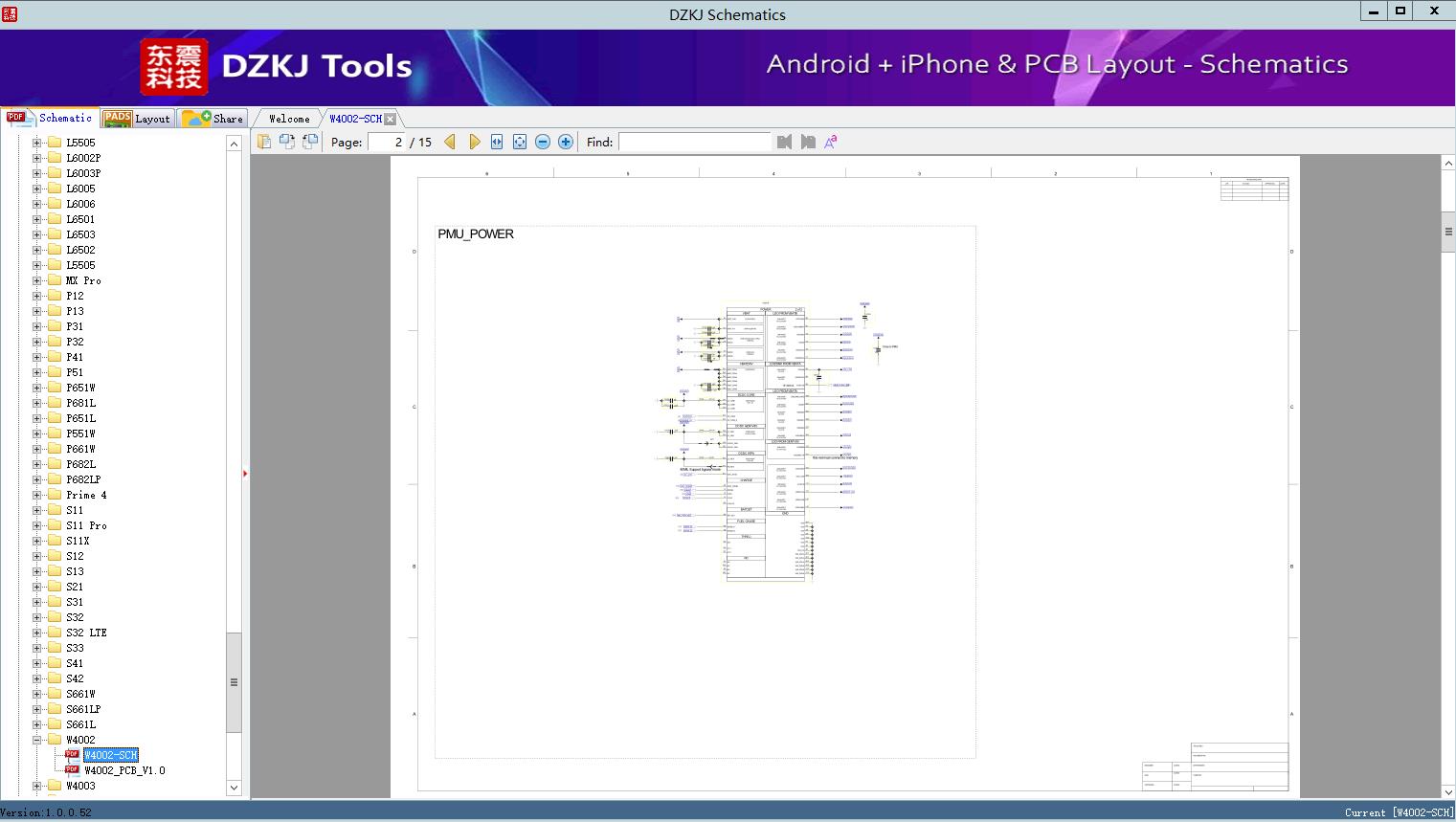
Task: Zoom out with the minus icon
Action: click(x=543, y=142)
